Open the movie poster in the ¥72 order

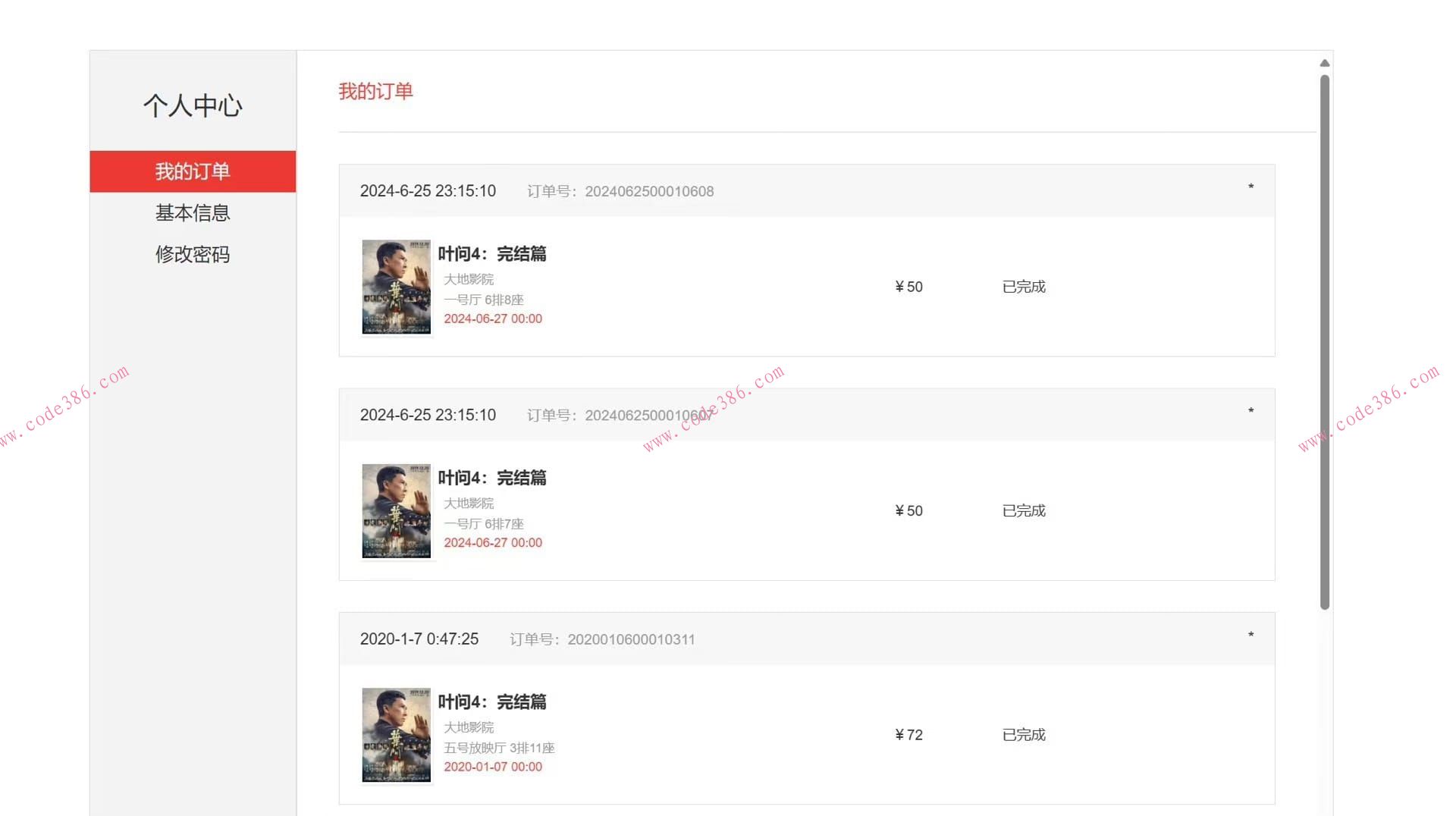tap(396, 735)
